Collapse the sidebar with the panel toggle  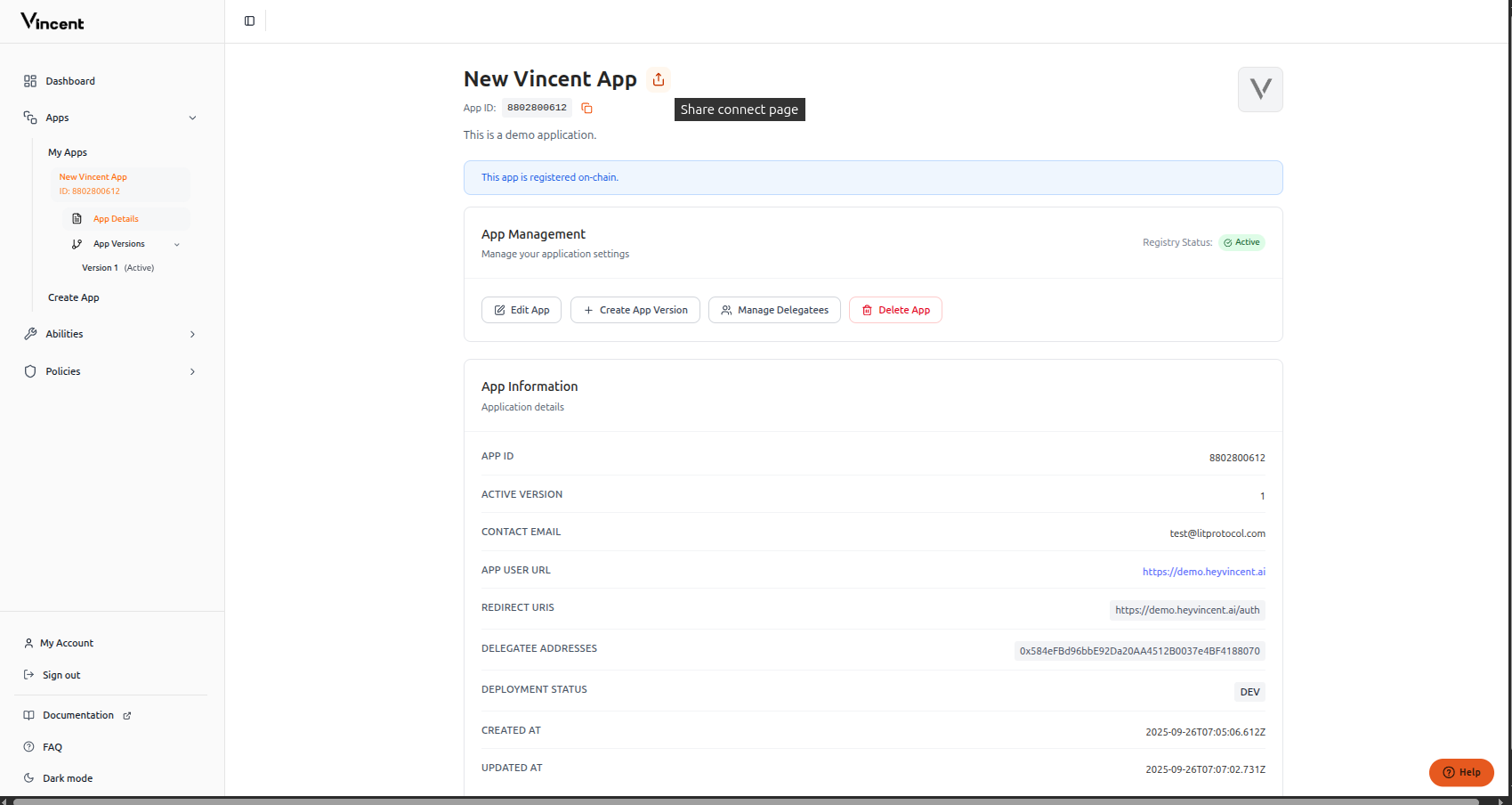[248, 20]
